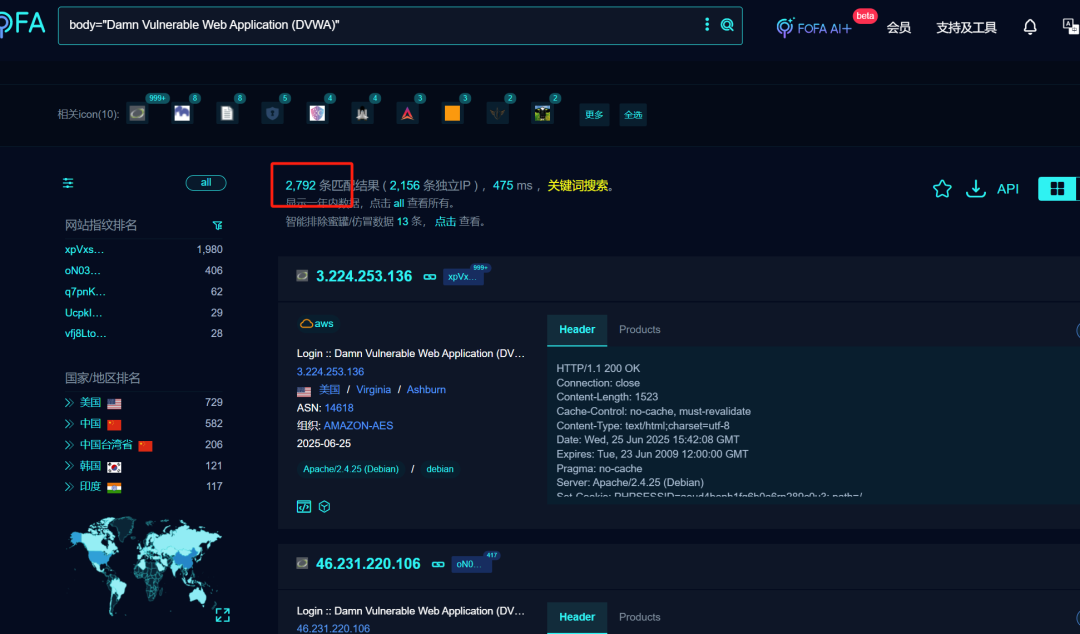This screenshot has width=1080, height=634.
Task: Click the 关键词搜索 link
Action: point(577,185)
